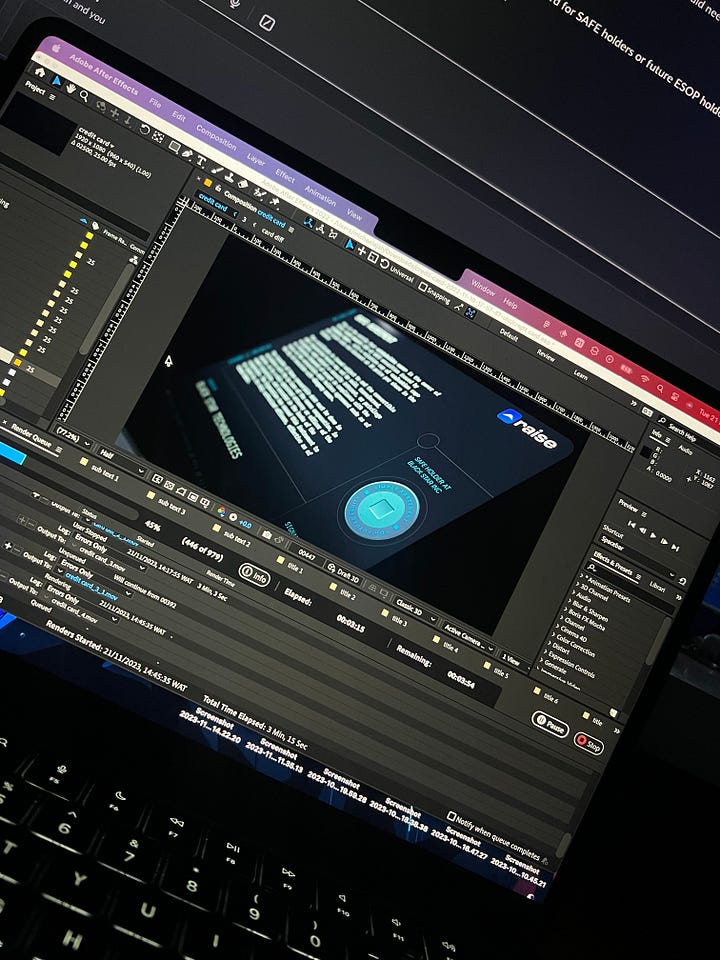
Task: Select the Puppet Pin tool
Action: (275, 202)
